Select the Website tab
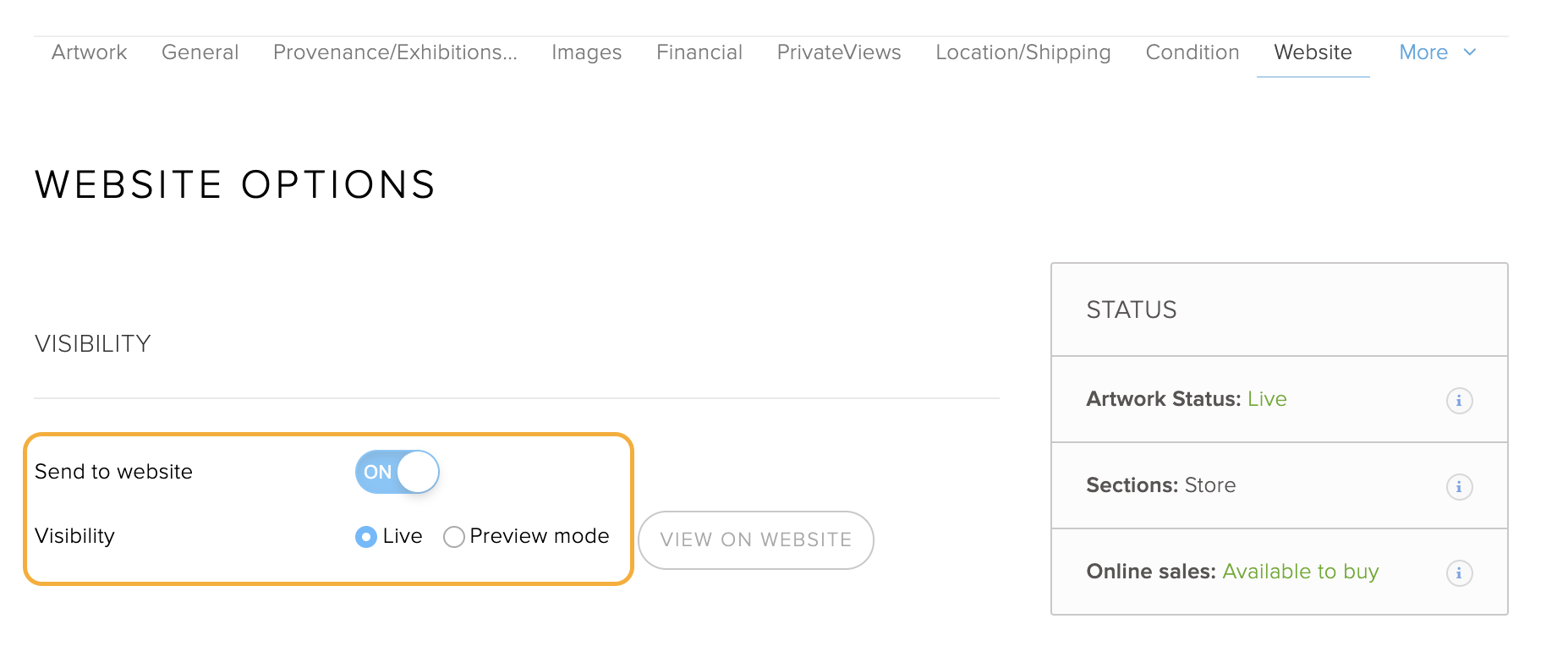Screen dimensions: 1568x646 (1313, 52)
